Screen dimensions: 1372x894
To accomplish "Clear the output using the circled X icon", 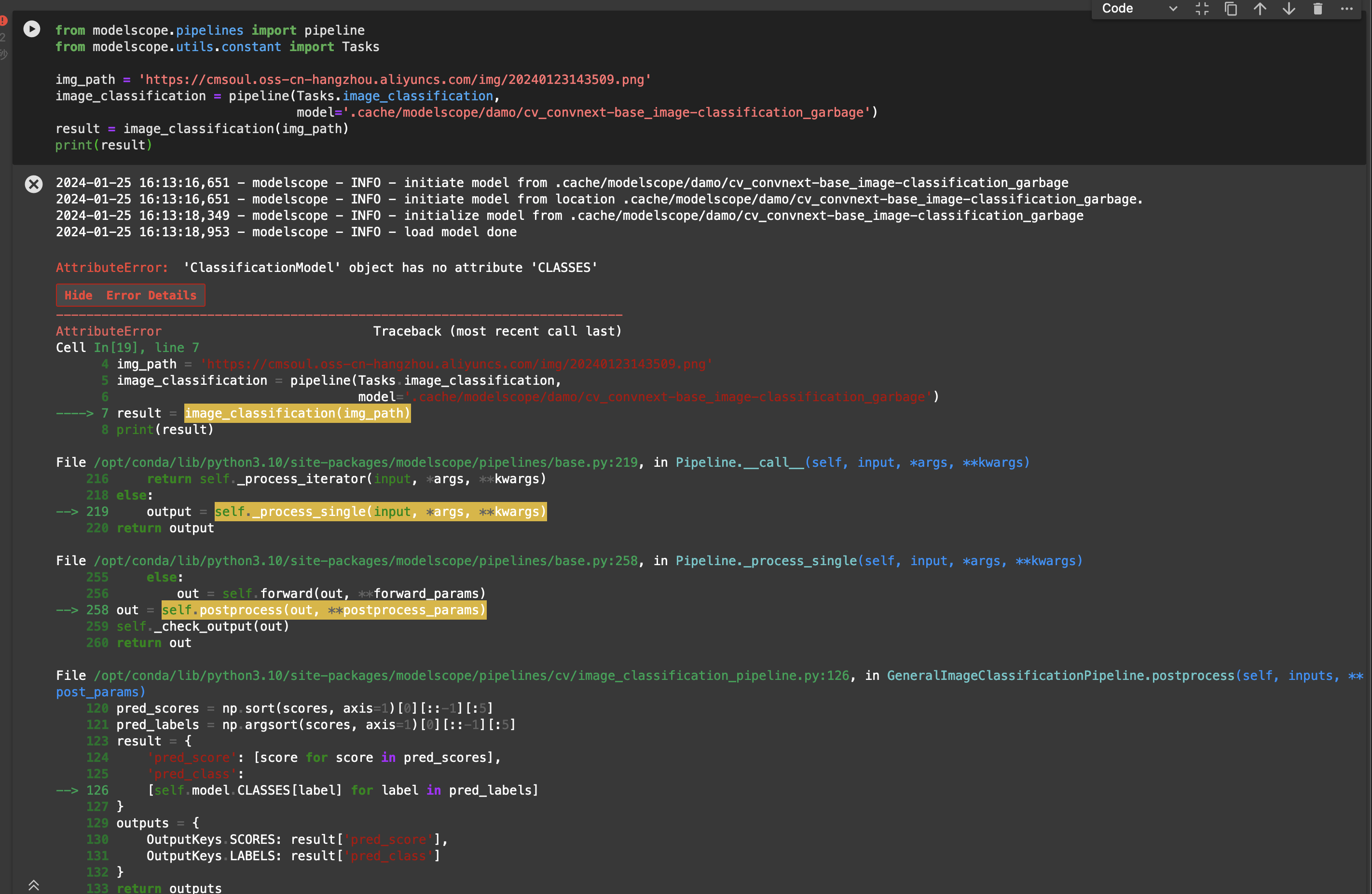I will click(x=33, y=184).
